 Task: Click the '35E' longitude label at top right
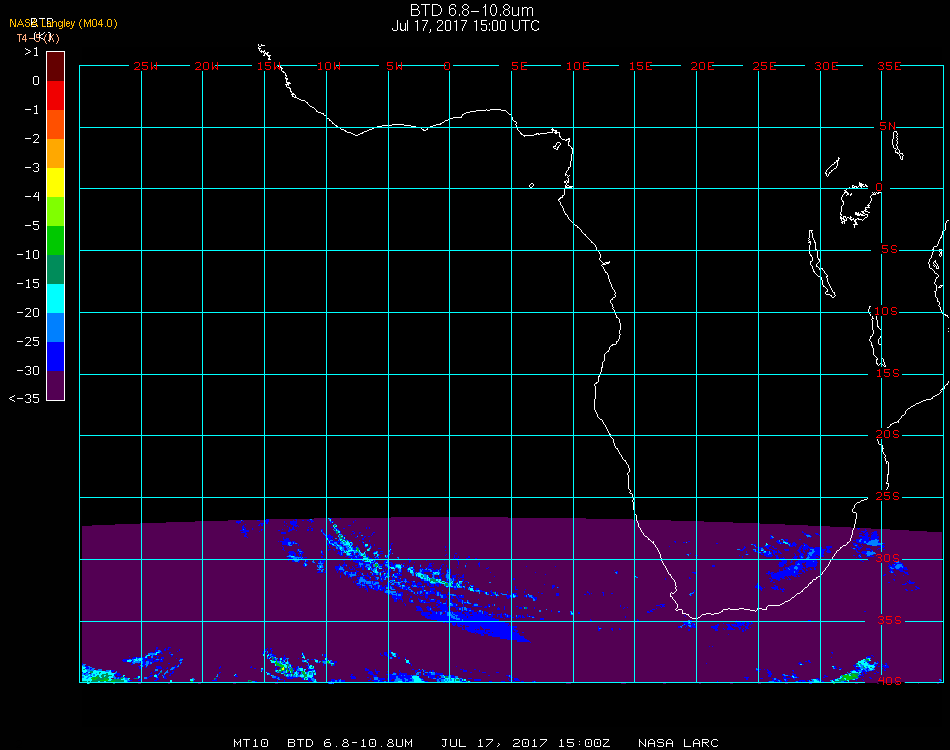point(889,66)
